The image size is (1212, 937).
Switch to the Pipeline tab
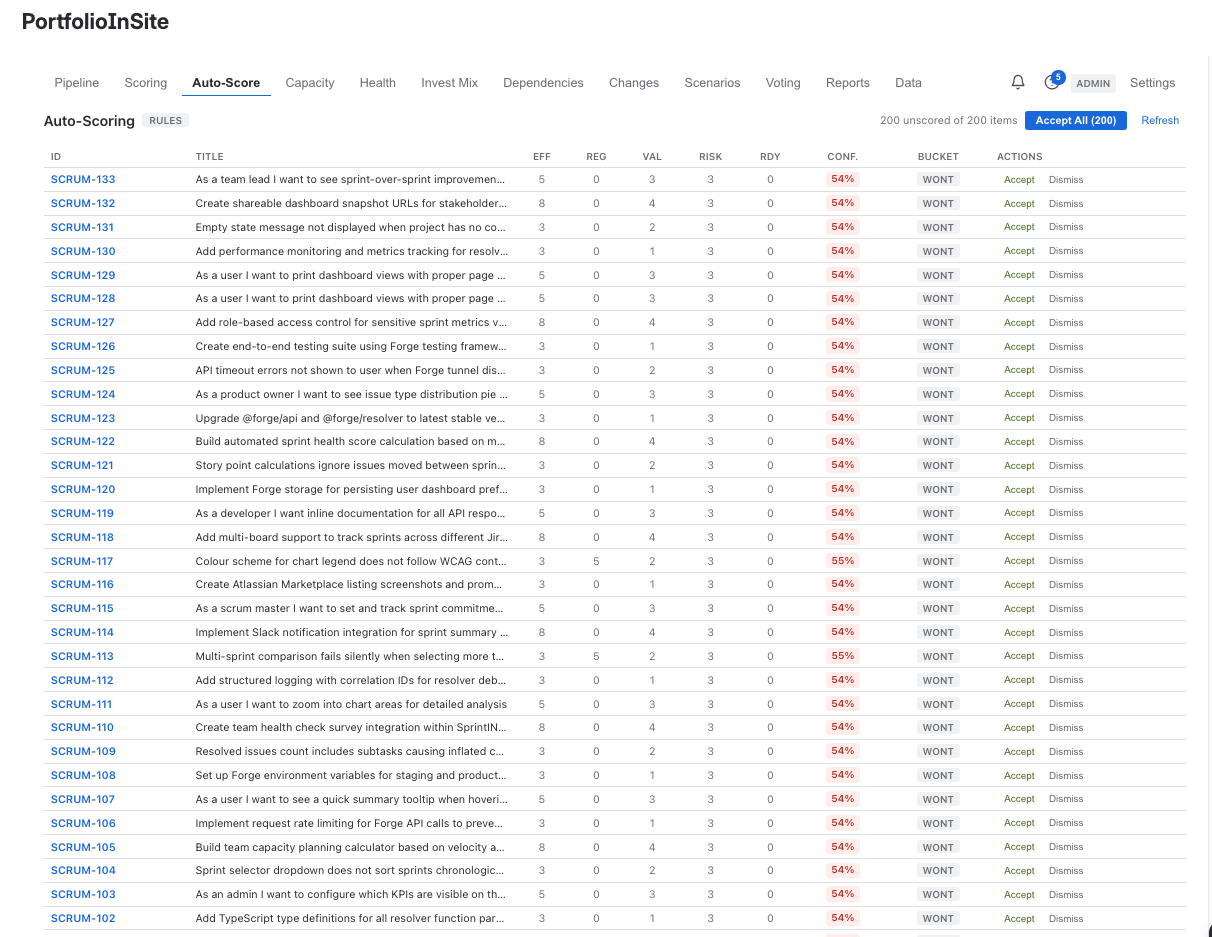(x=77, y=83)
